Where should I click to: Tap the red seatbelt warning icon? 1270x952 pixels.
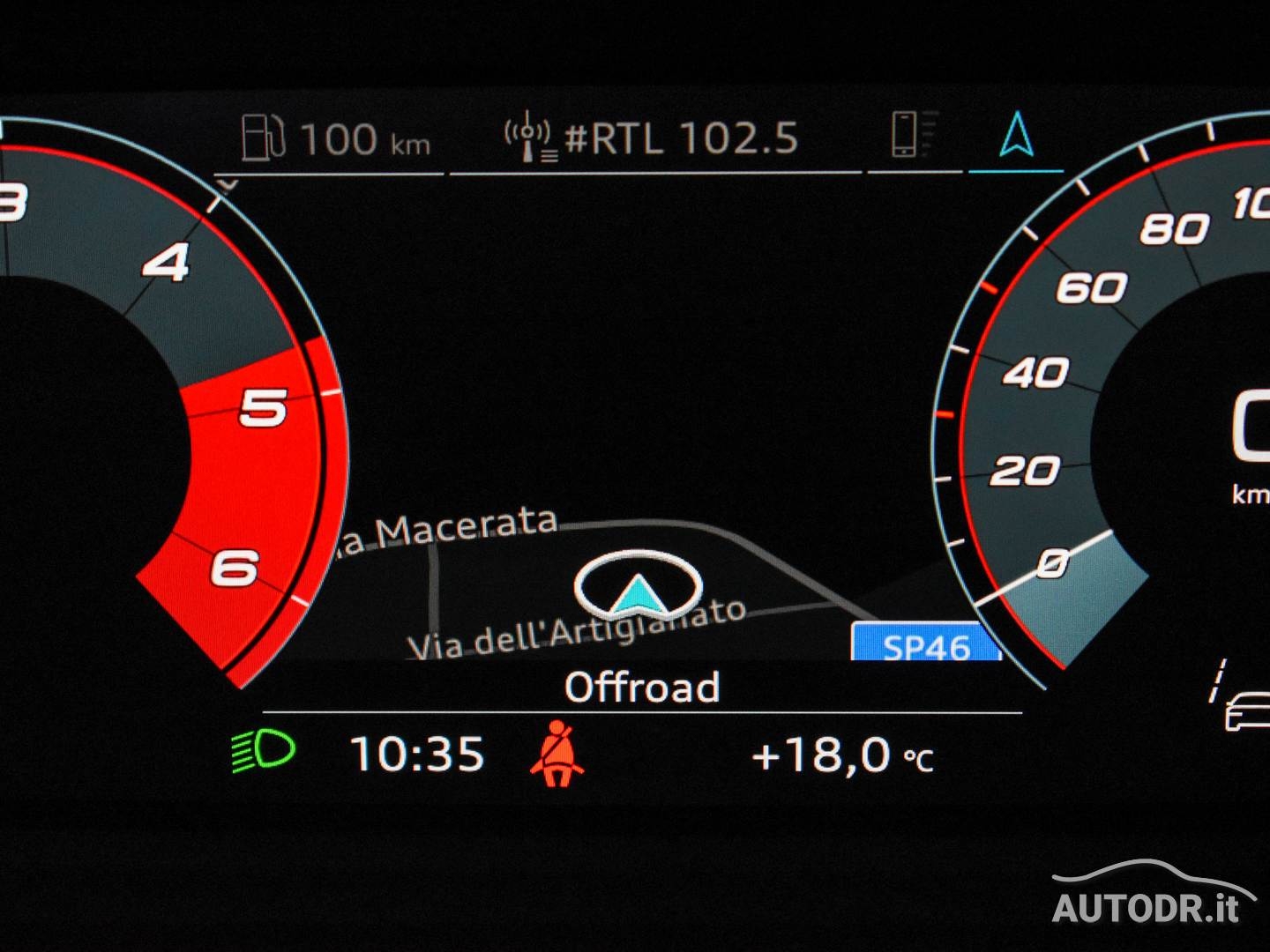[557, 753]
